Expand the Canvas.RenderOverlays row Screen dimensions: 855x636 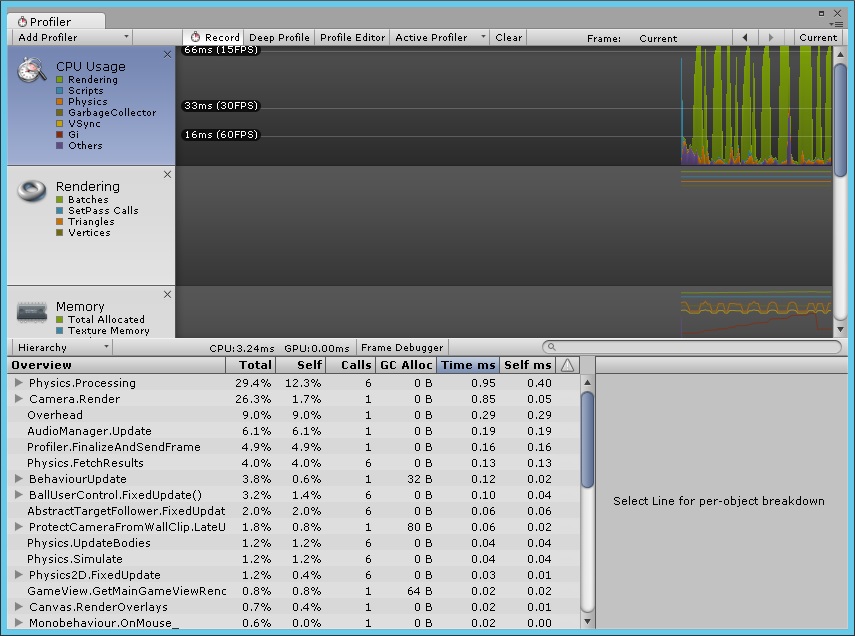click(19, 607)
